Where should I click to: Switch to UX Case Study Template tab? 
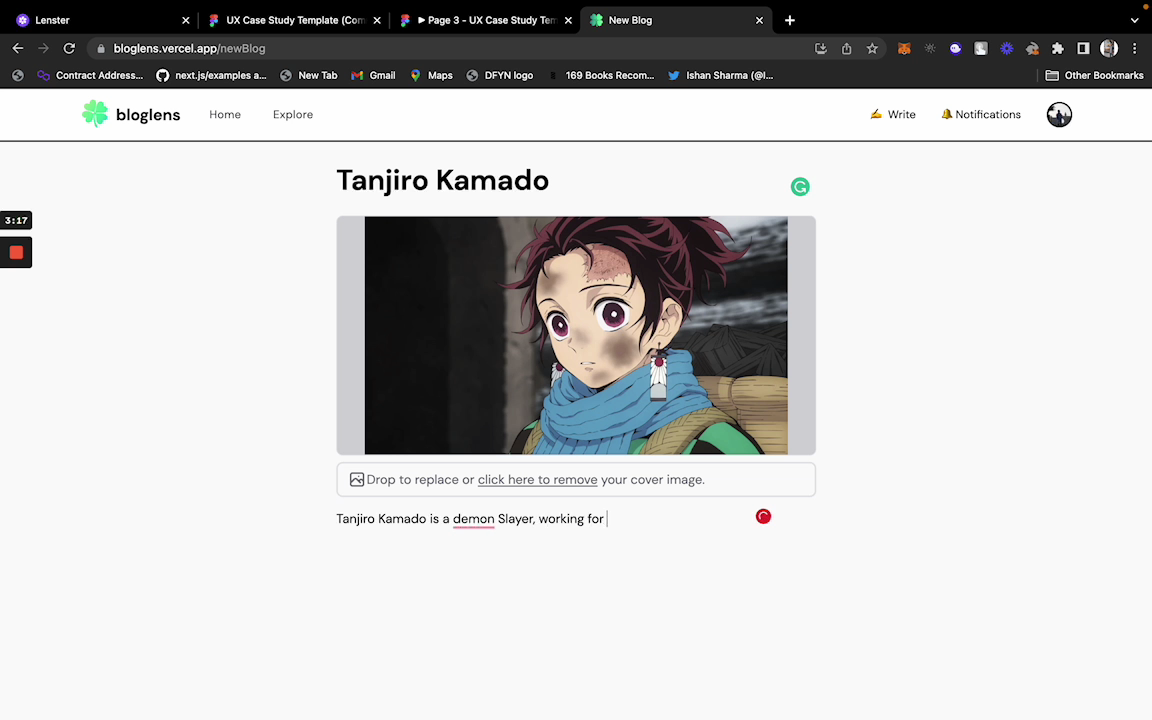[294, 21]
